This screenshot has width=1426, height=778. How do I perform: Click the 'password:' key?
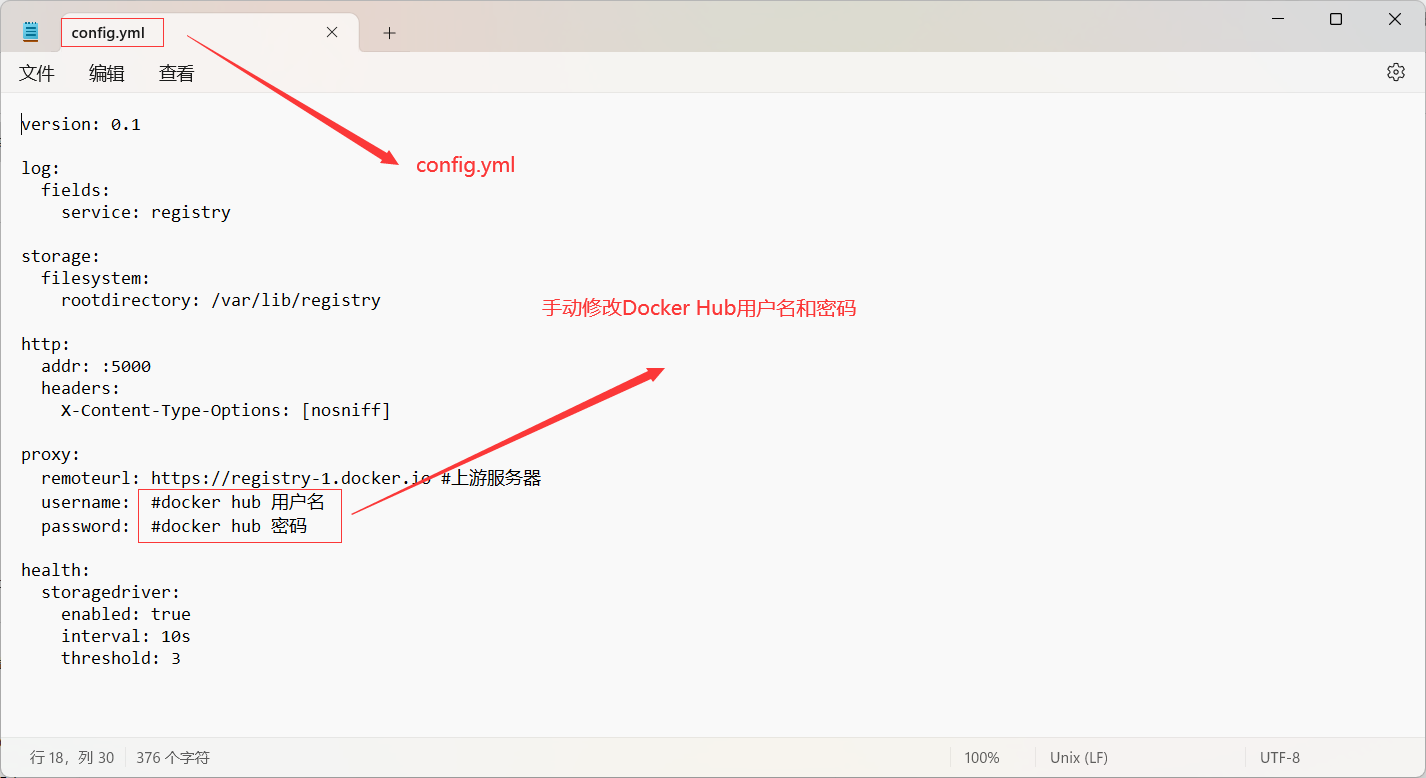point(86,526)
